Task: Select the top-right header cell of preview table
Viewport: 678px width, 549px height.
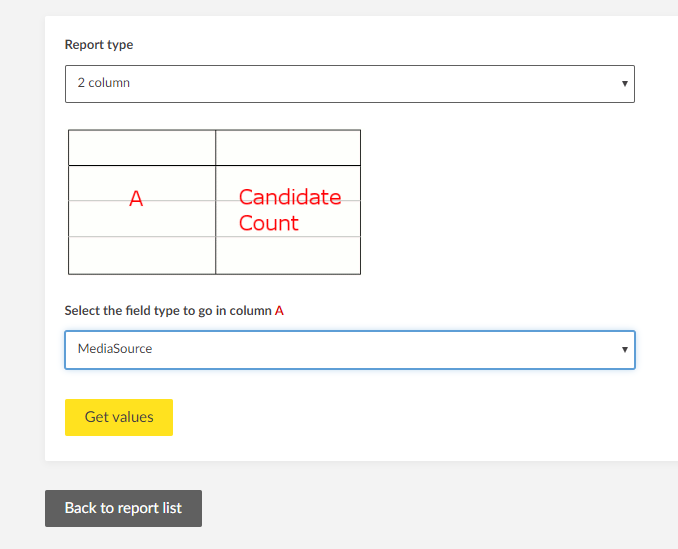Action: coord(288,148)
